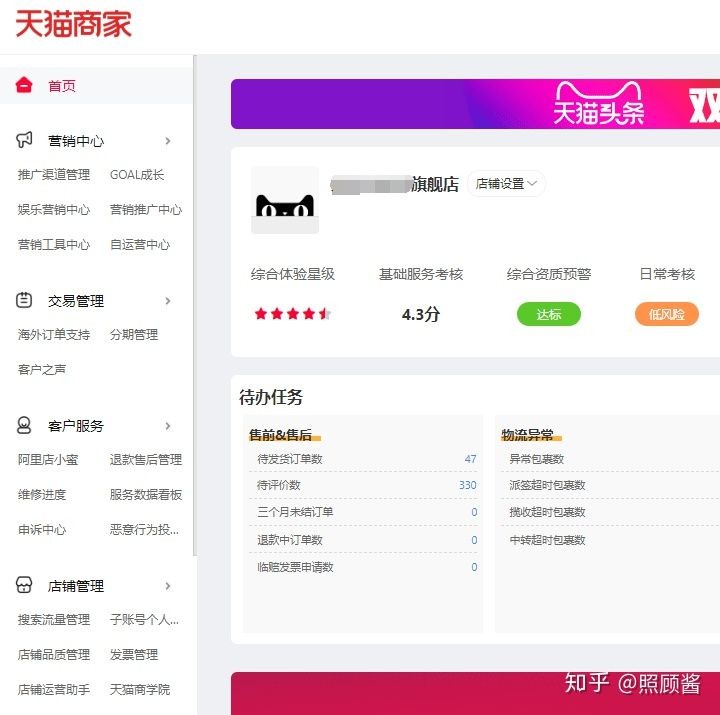This screenshot has width=720, height=715.
Task: Click the five-star rating display
Action: [292, 314]
